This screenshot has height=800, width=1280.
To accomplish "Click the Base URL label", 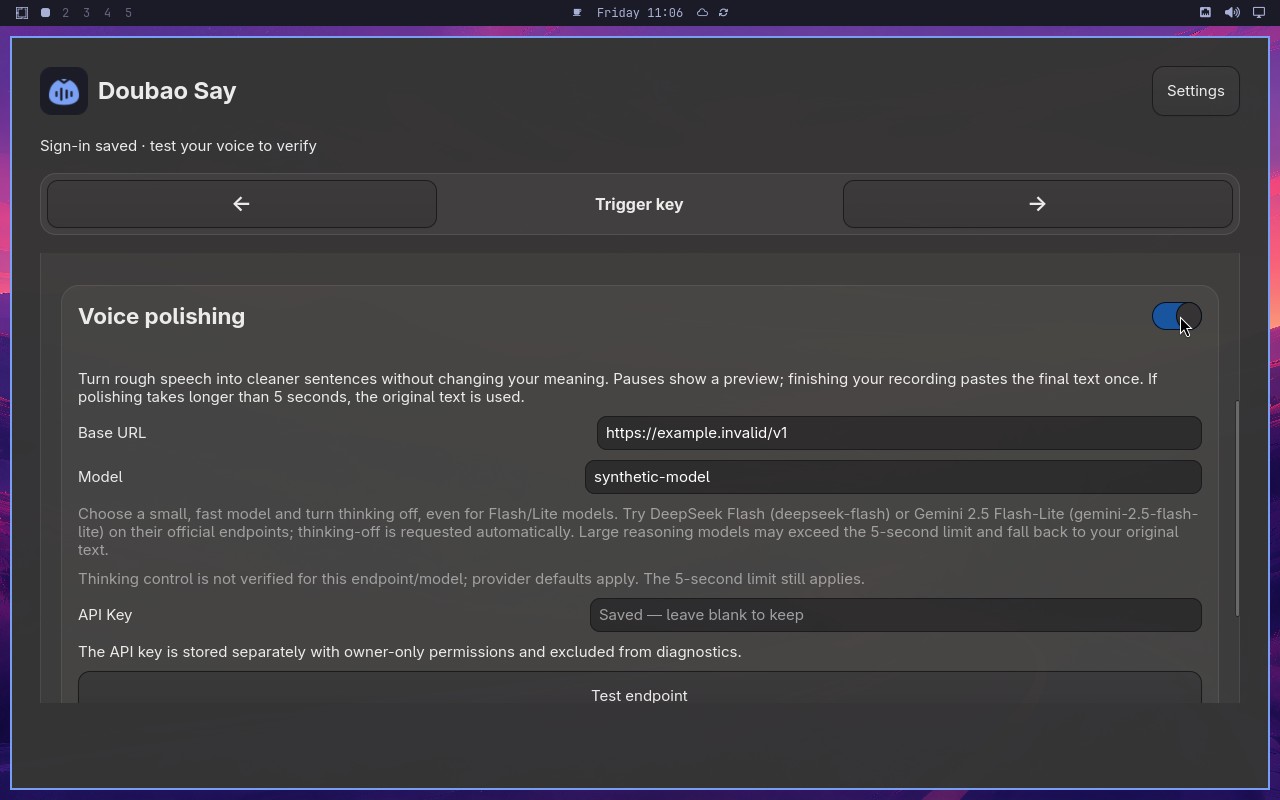I will [x=112, y=433].
